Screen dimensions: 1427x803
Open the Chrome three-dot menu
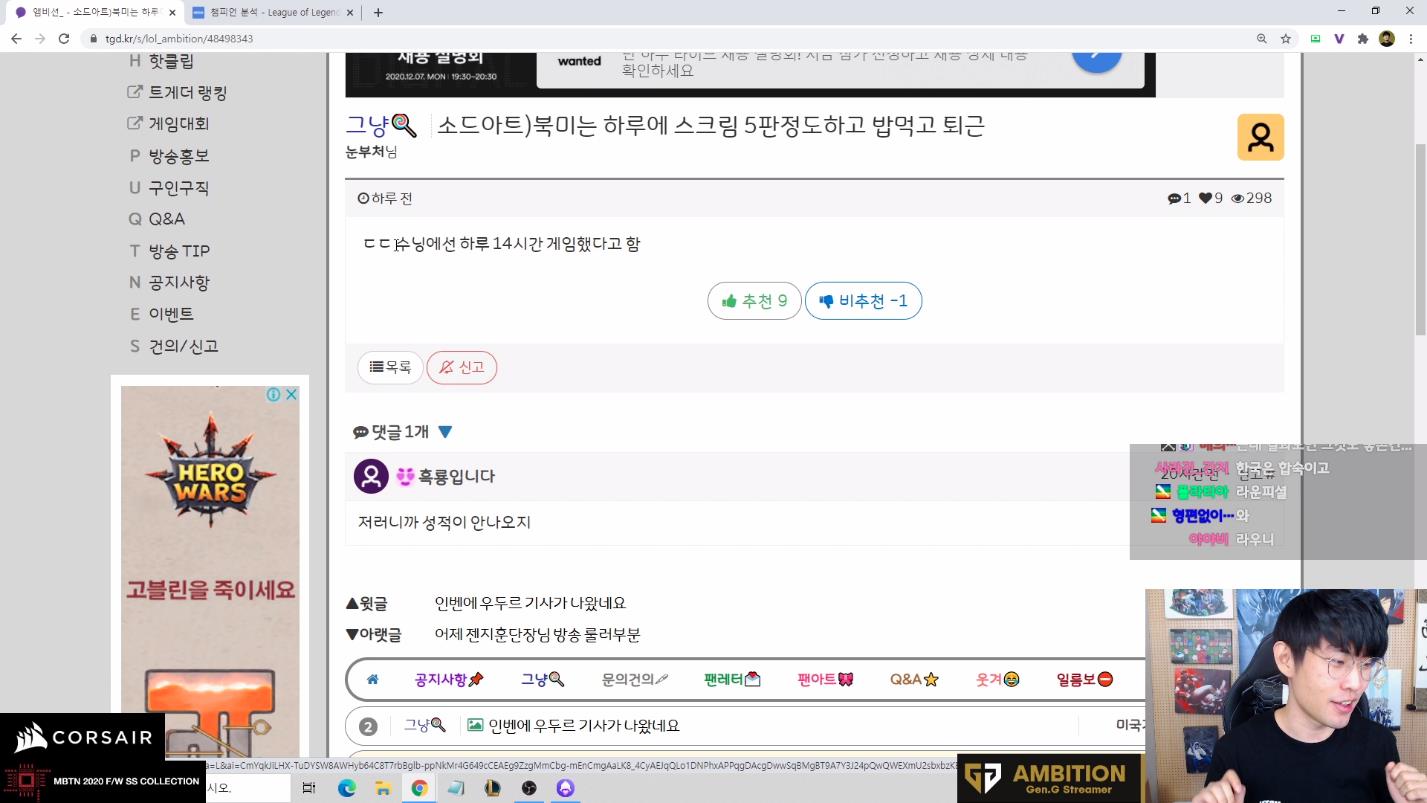click(x=1411, y=38)
